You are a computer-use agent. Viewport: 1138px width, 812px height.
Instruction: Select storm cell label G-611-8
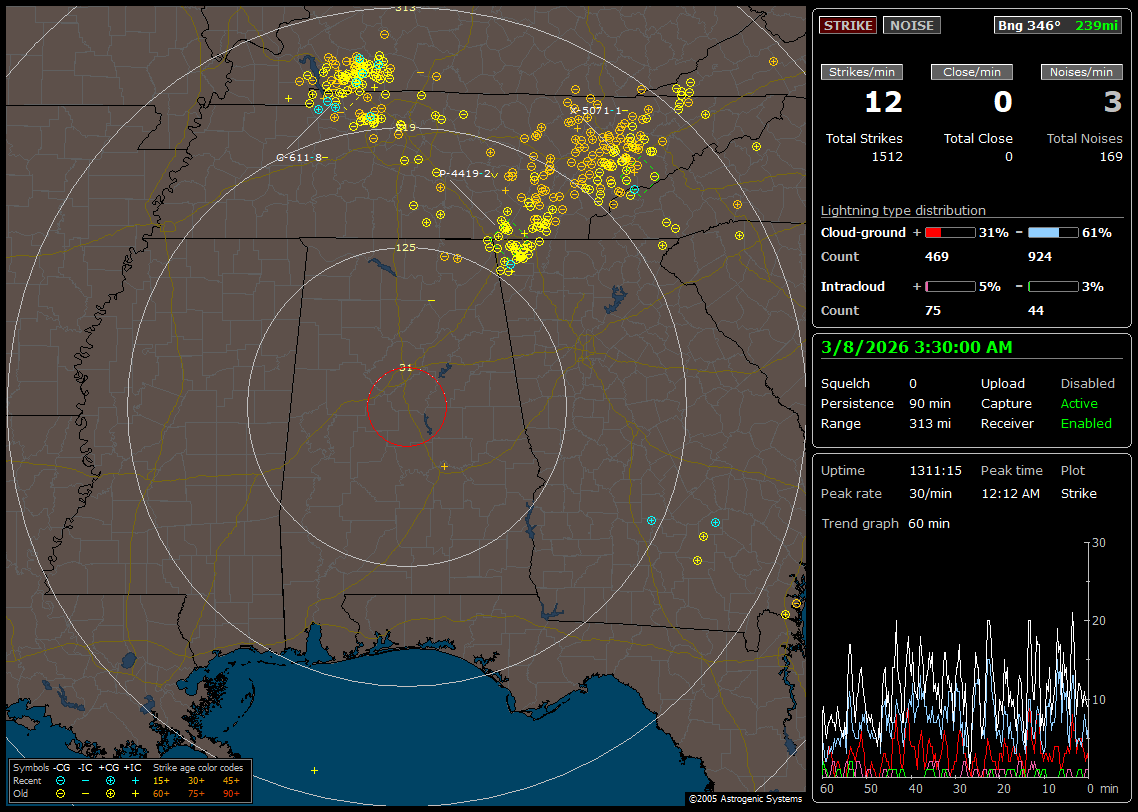pyautogui.click(x=301, y=157)
